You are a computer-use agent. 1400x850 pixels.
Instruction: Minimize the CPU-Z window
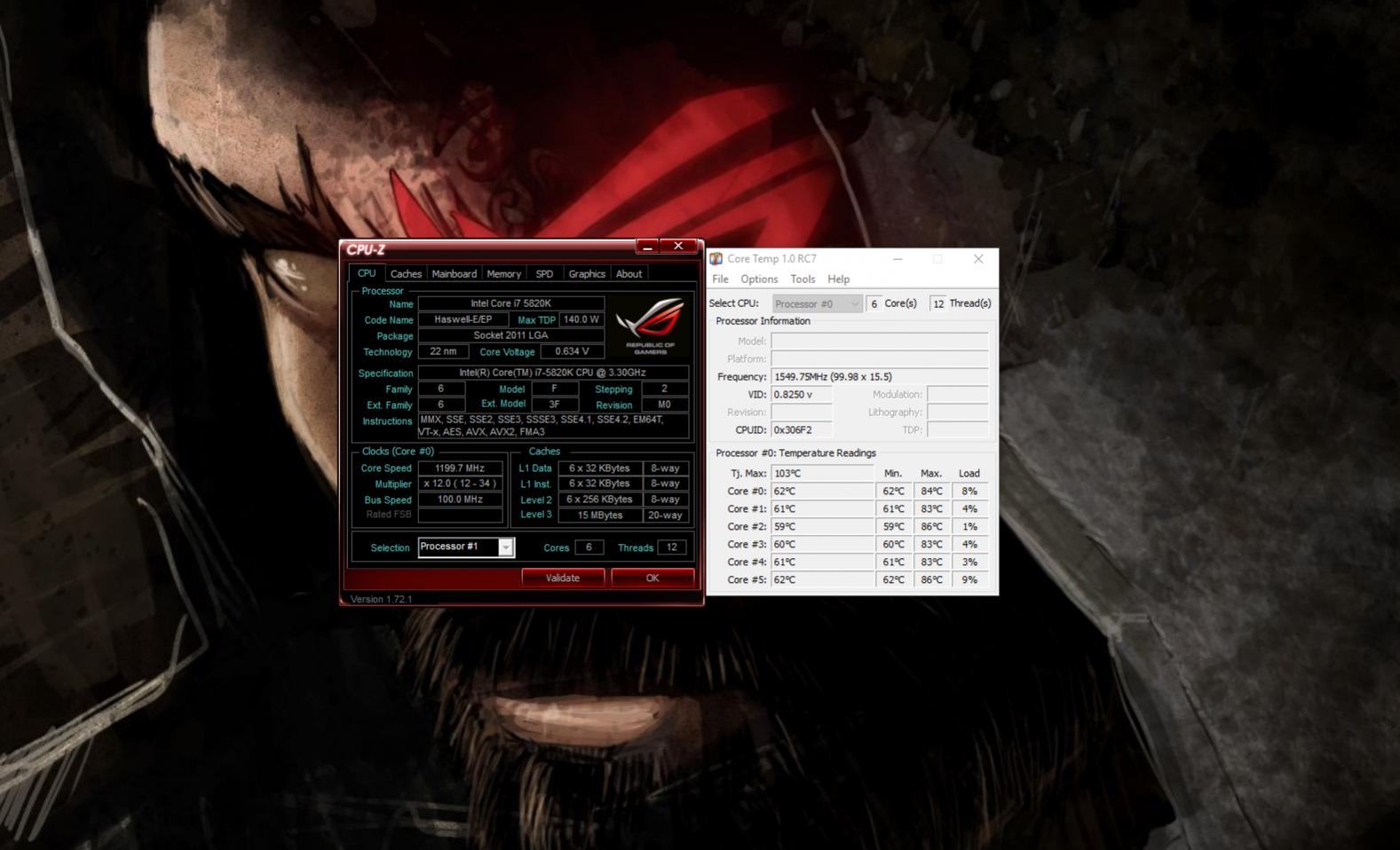click(648, 247)
